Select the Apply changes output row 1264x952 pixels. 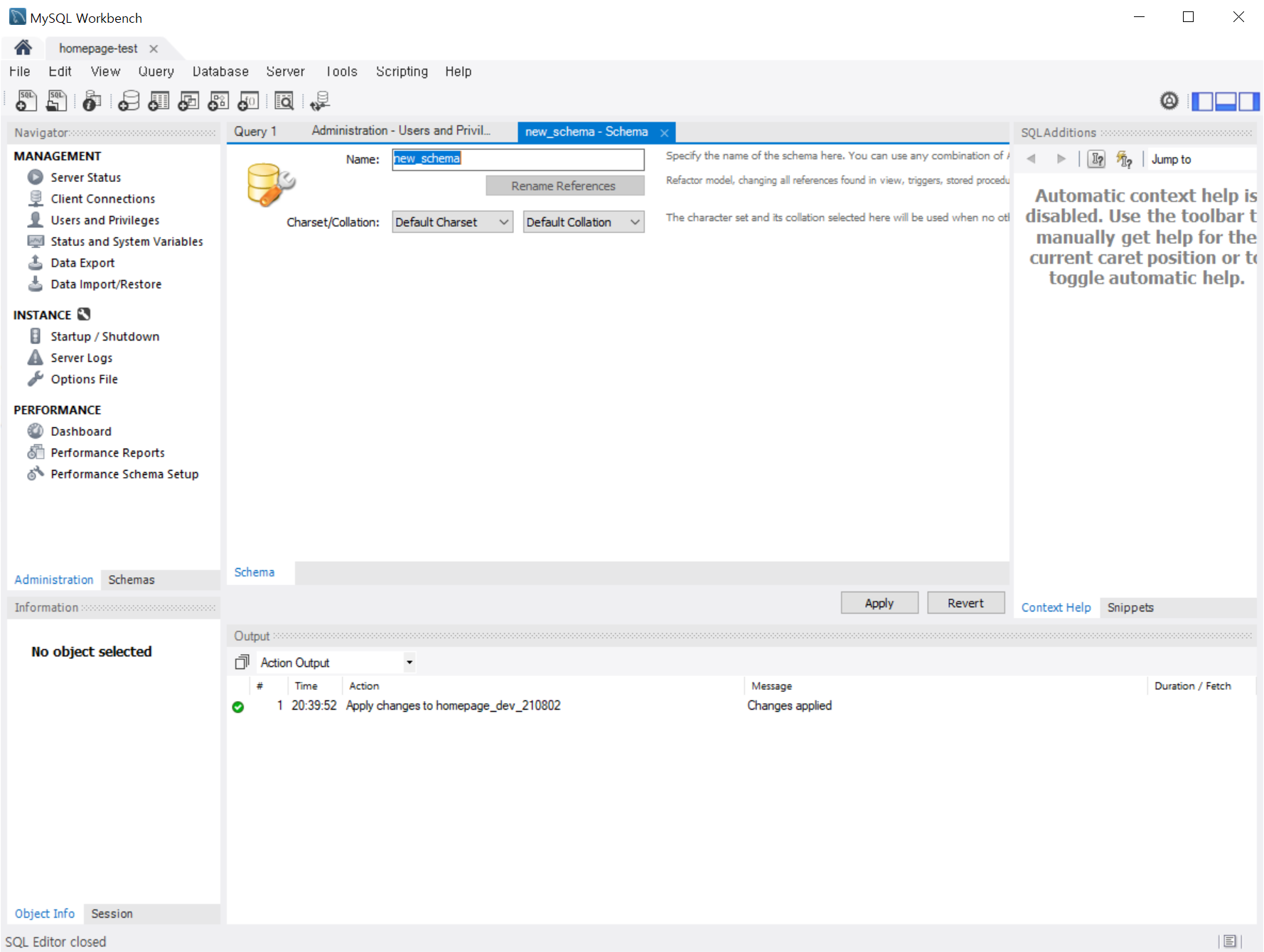tap(741, 705)
